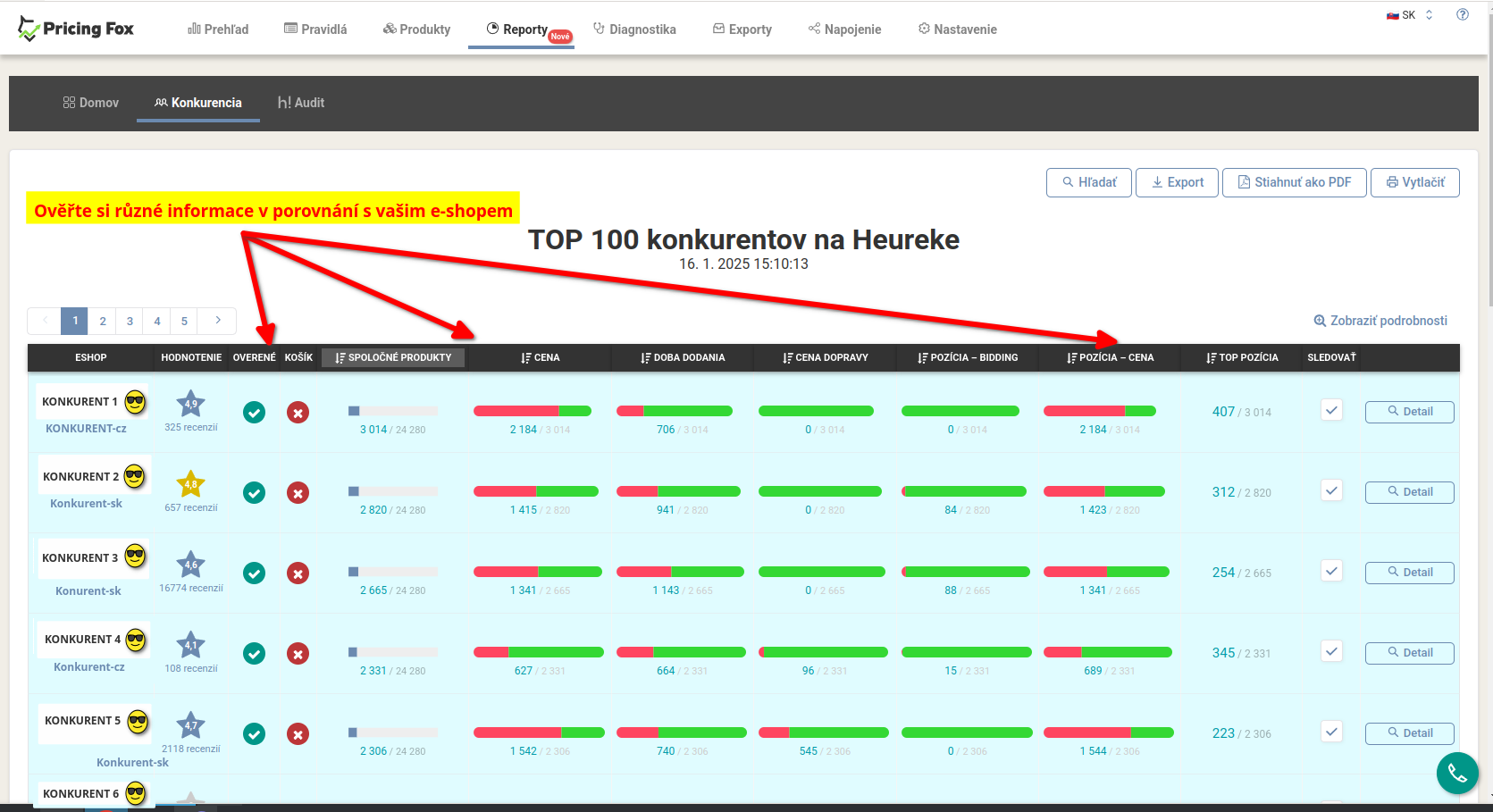
Task: Click the rating star of KONKURENT 3
Action: (191, 565)
